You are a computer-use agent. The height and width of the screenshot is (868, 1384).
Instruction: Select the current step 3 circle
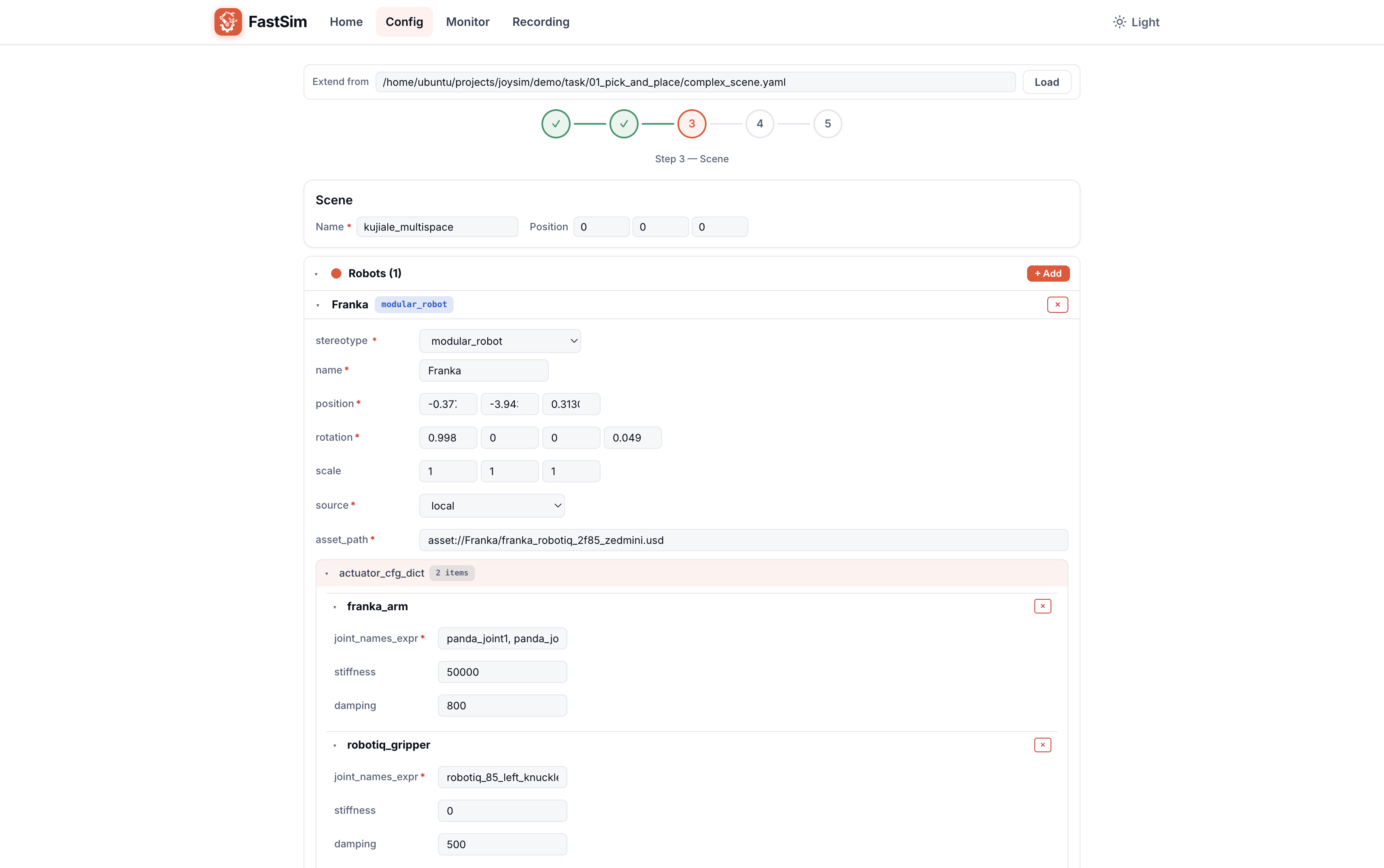692,124
